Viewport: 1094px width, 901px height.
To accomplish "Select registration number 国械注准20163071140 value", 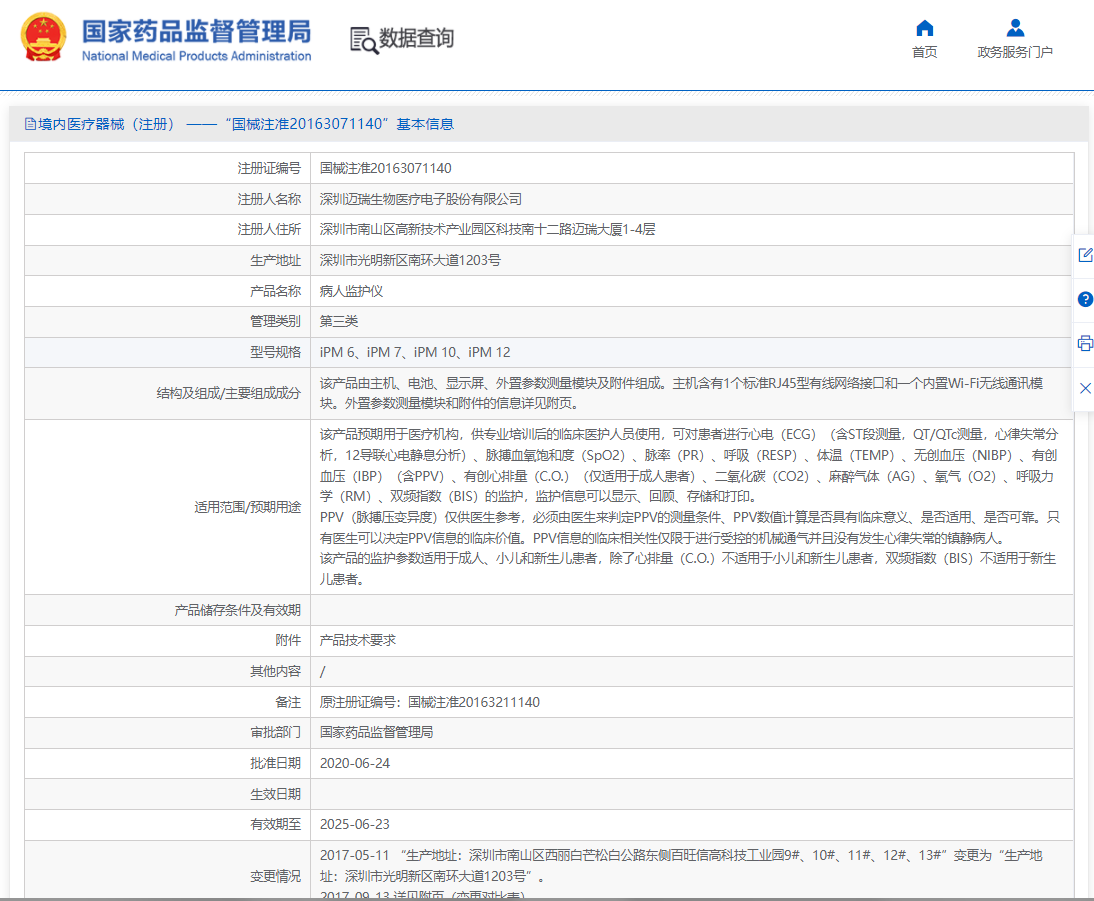I will pos(385,168).
